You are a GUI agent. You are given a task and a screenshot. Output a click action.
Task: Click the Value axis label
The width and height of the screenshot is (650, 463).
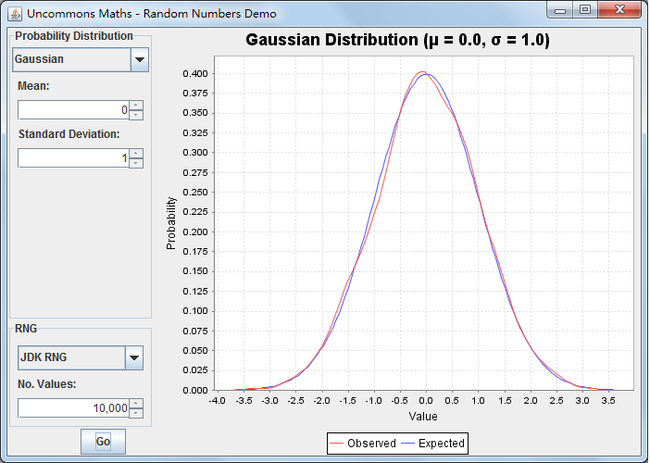tap(423, 417)
